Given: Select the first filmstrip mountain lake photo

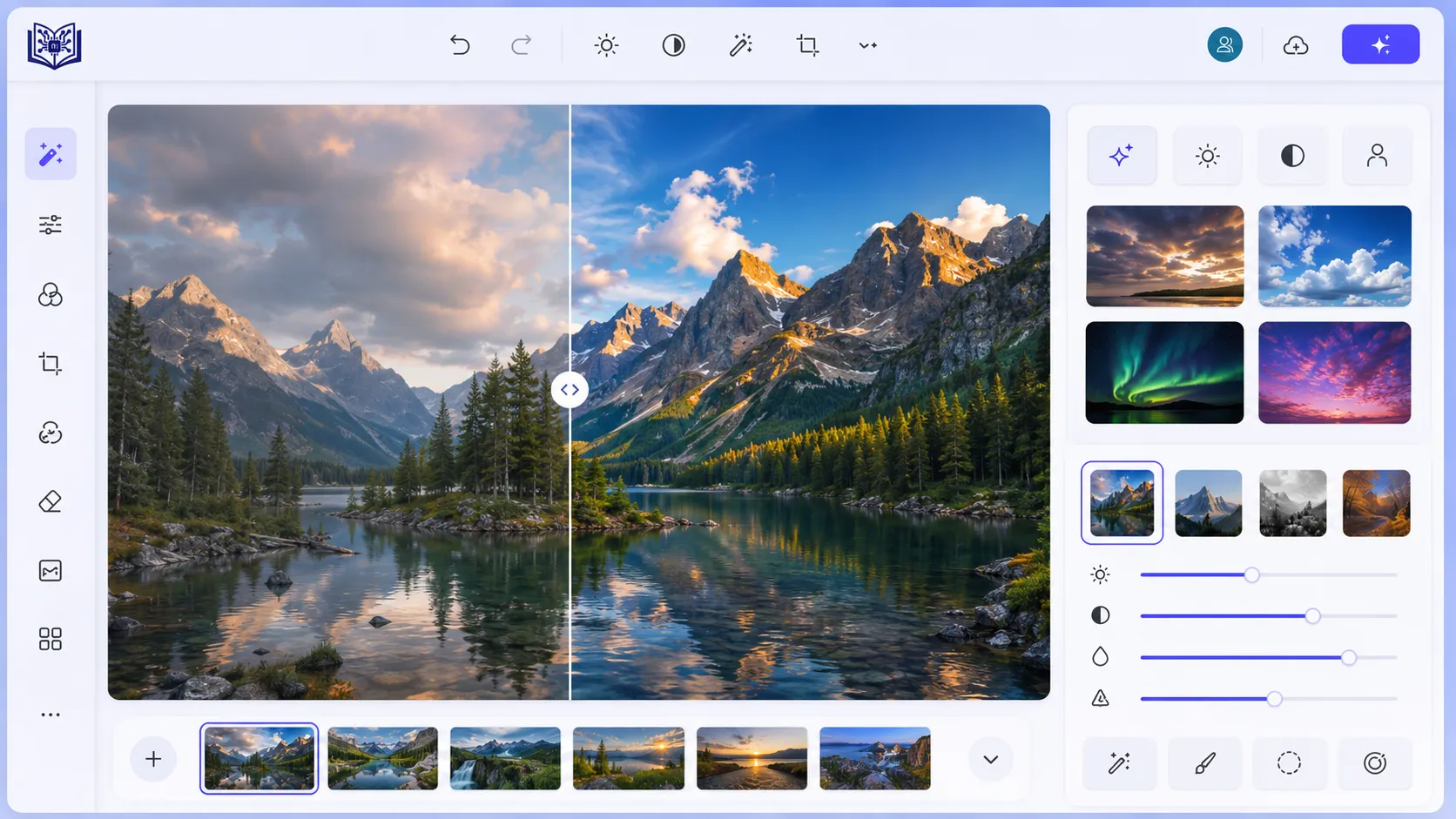Looking at the screenshot, I should click(x=259, y=758).
